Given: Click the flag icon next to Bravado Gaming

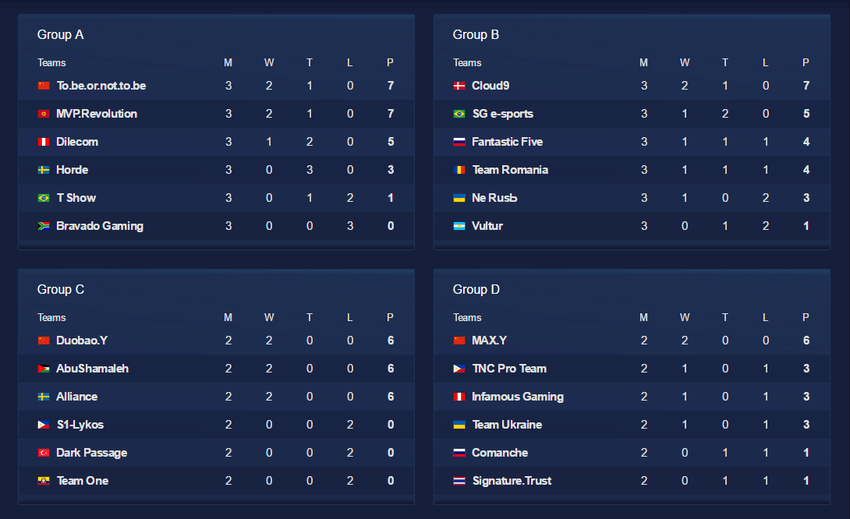Looking at the screenshot, I should [x=43, y=226].
